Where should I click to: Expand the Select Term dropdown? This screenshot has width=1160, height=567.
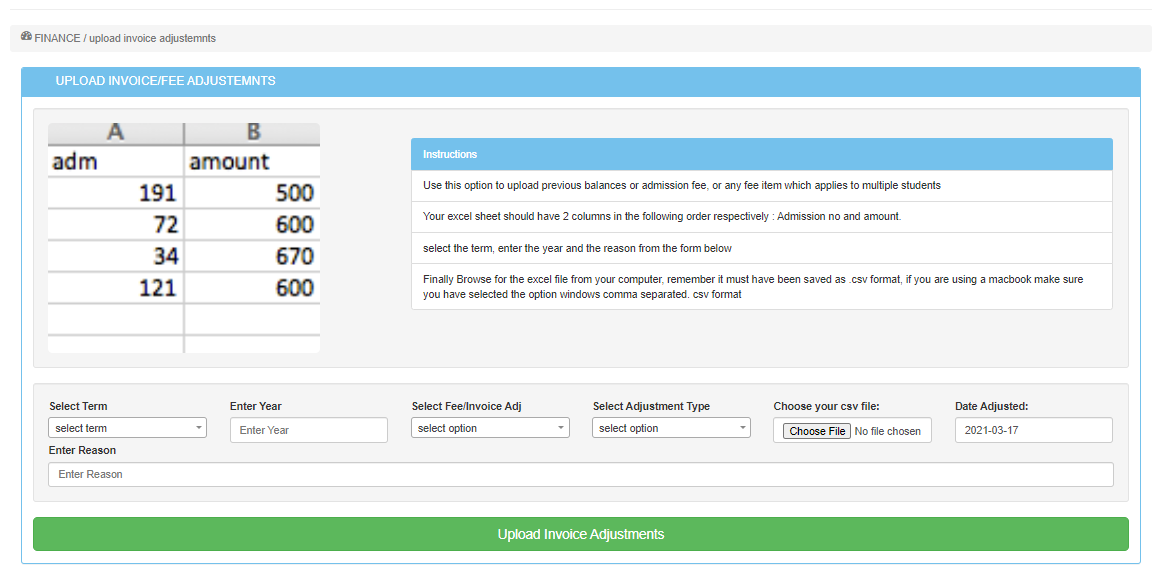(127, 428)
